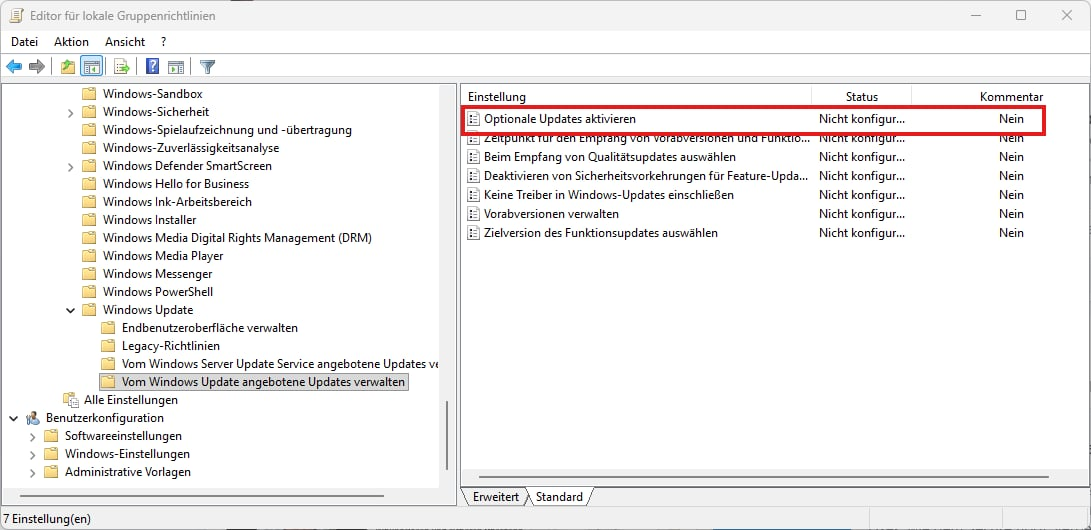
Task: Collapse the Windows Update tree node
Action: coord(71,310)
